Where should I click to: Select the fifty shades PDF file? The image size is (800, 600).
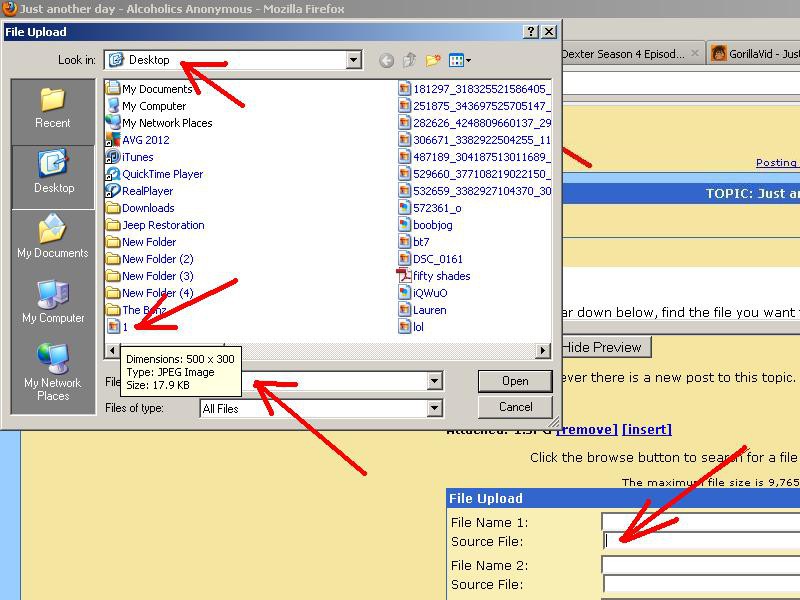coord(440,276)
